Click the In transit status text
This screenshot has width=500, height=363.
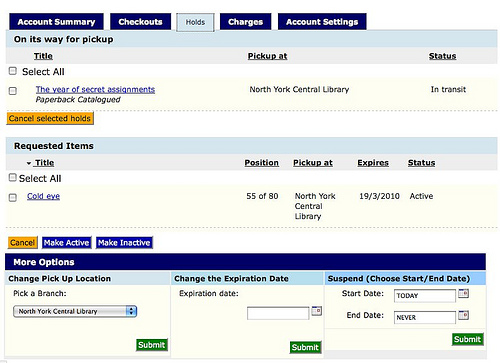tap(448, 89)
